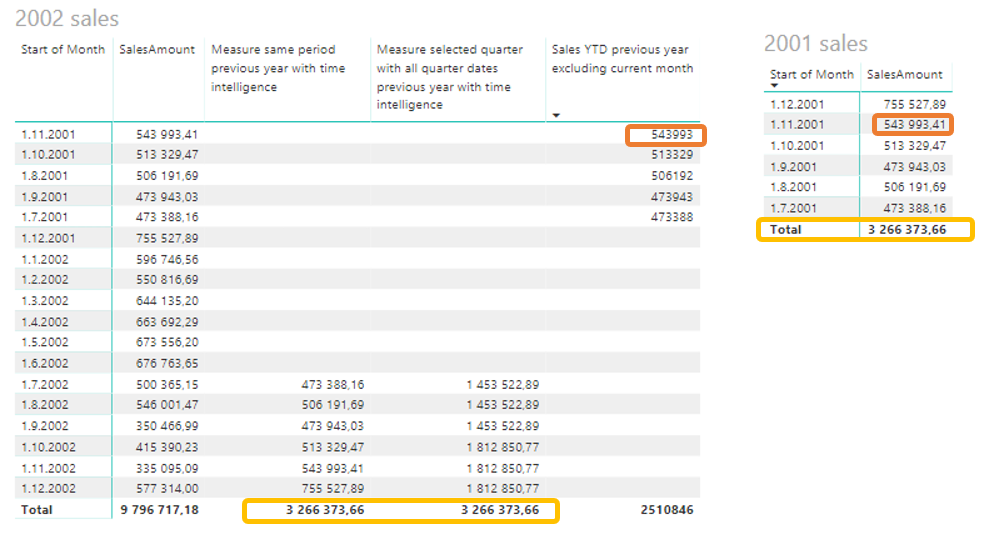This screenshot has height=539, width=984.
Task: Sort by Start of Month in 2002 sales
Action: (x=63, y=50)
